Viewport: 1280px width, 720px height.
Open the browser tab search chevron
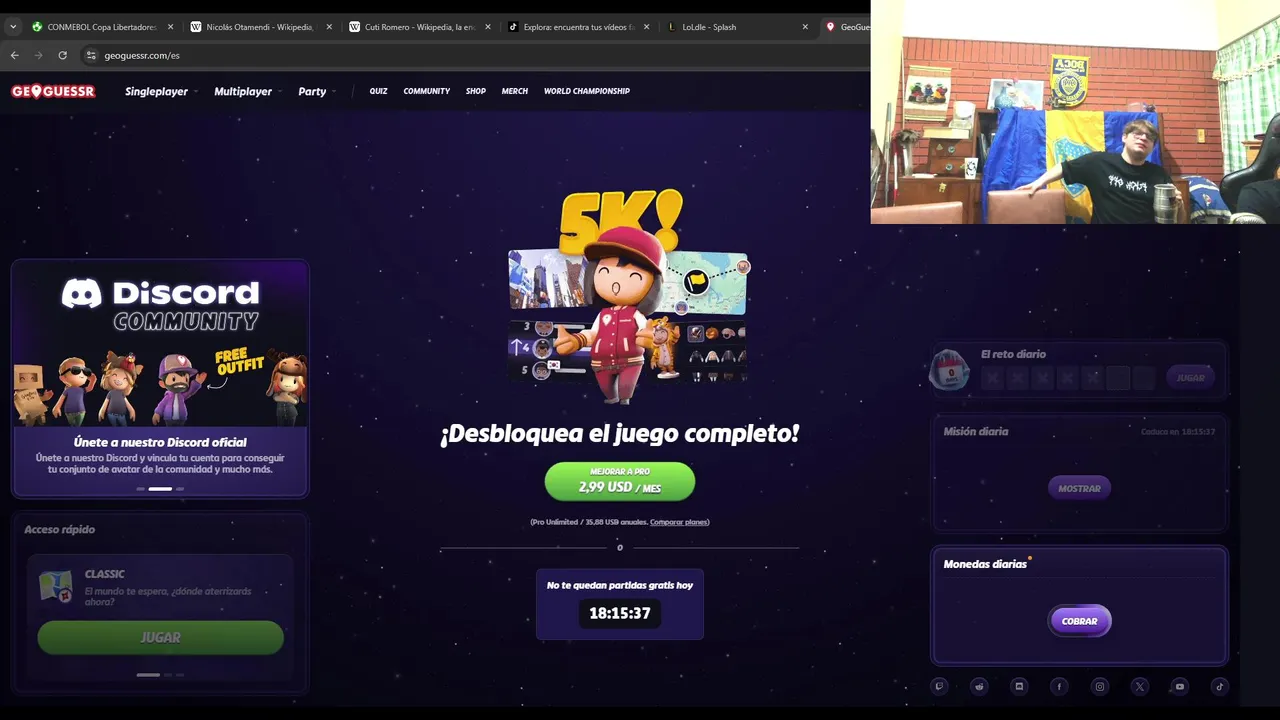coord(13,27)
